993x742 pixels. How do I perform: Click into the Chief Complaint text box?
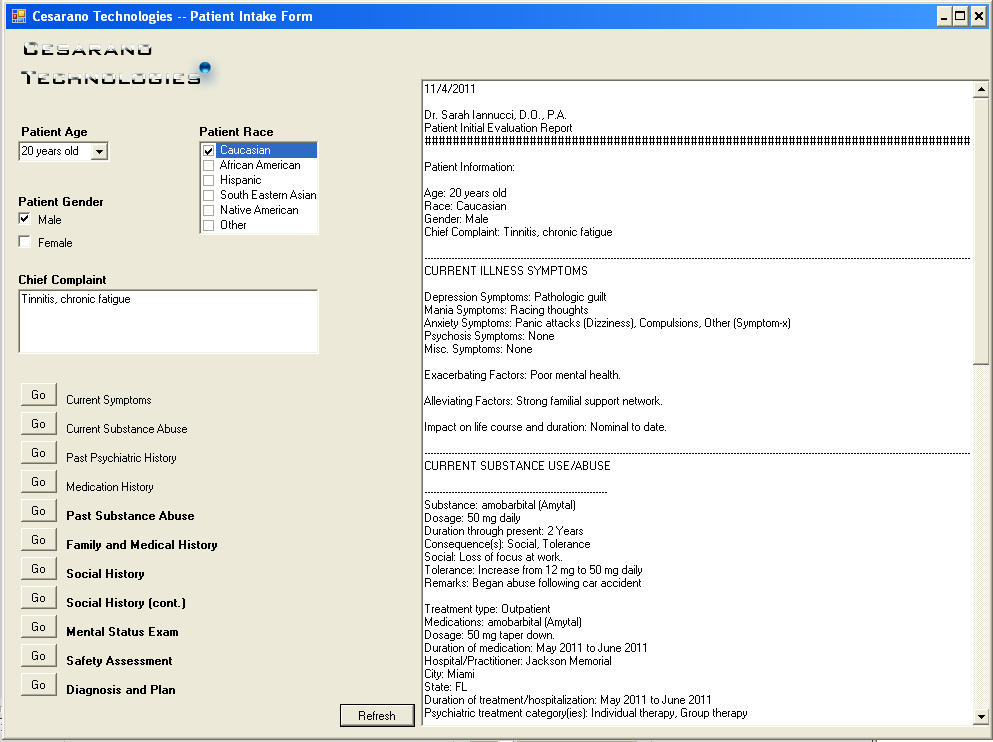tap(168, 322)
